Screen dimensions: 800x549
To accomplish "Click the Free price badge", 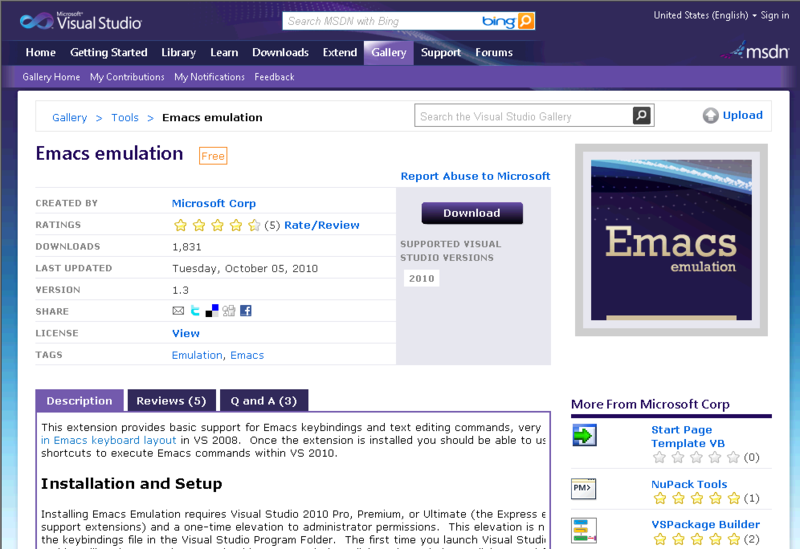I will 213,156.
